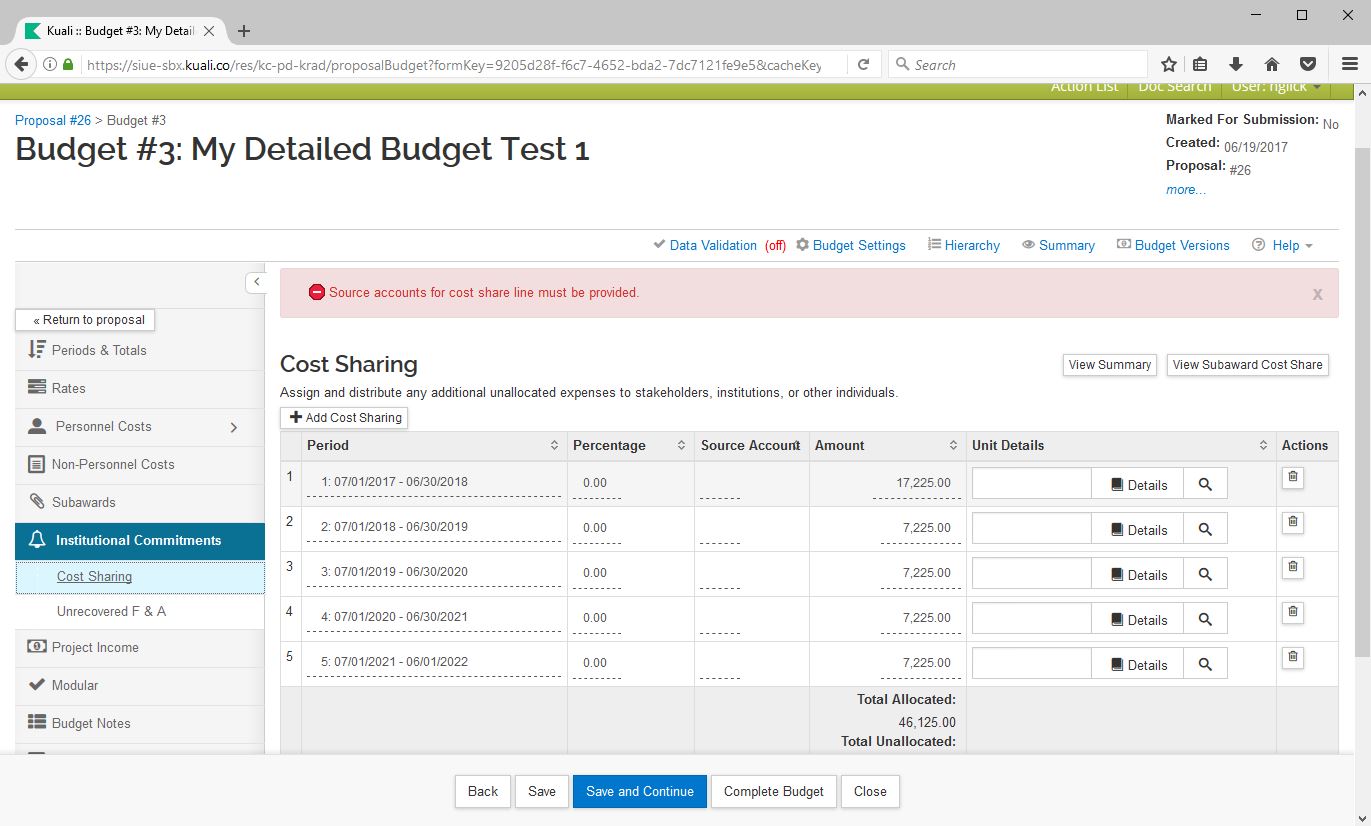The width and height of the screenshot is (1371, 826).
Task: Delete cost sharing row 1 with trash icon
Action: [1292, 477]
